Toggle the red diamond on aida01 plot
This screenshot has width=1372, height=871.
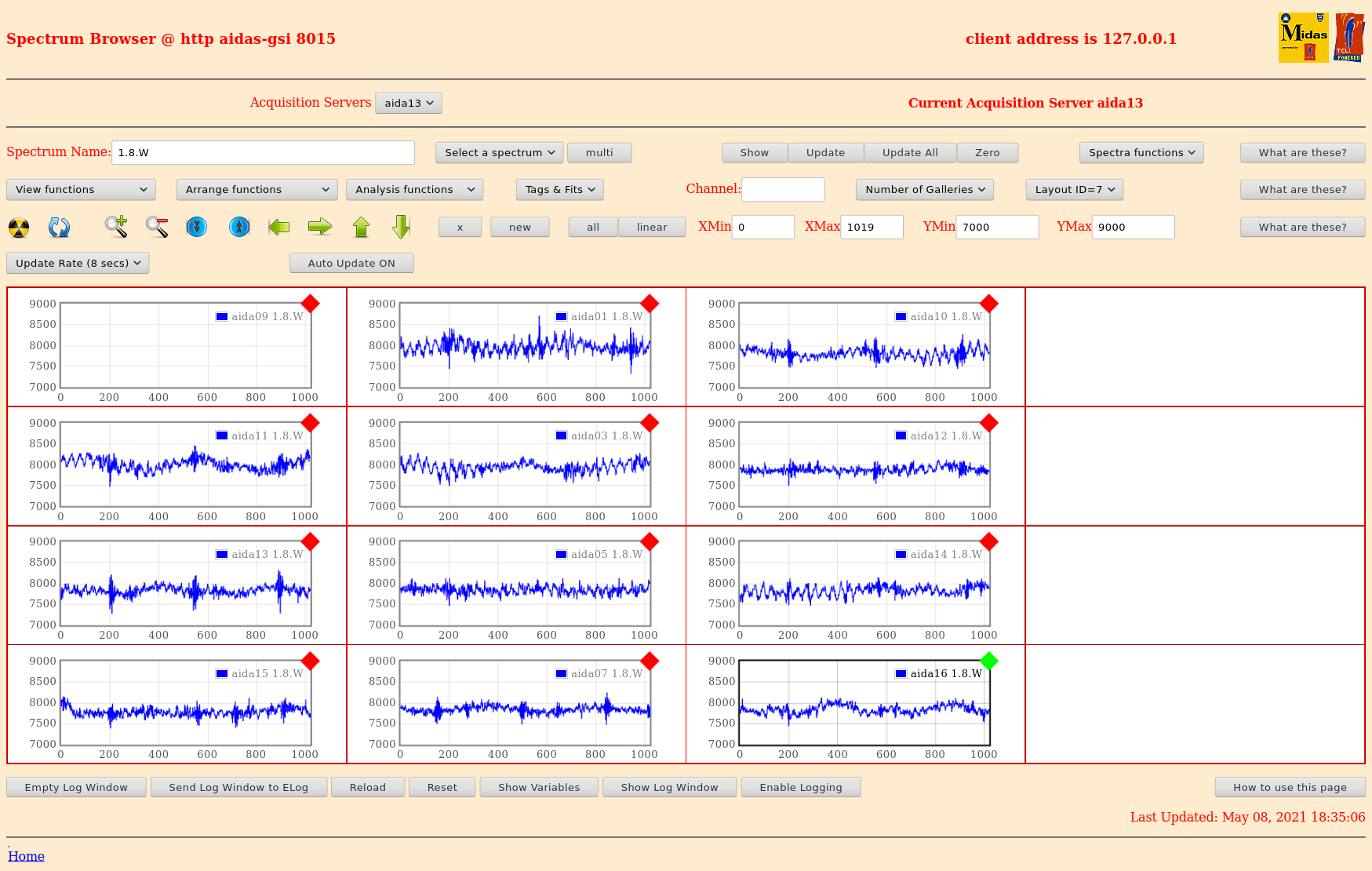650,304
